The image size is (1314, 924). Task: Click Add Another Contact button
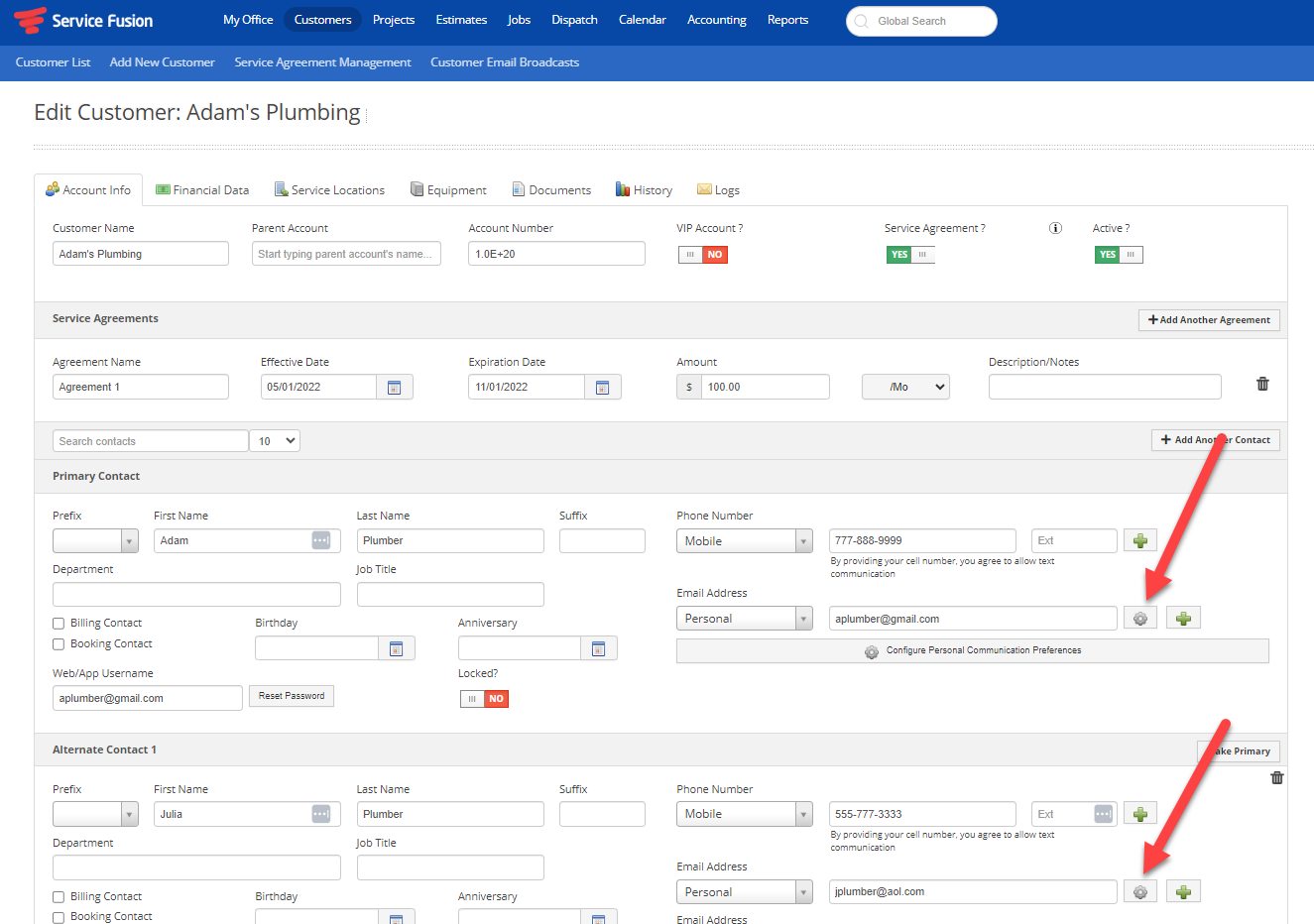1215,440
